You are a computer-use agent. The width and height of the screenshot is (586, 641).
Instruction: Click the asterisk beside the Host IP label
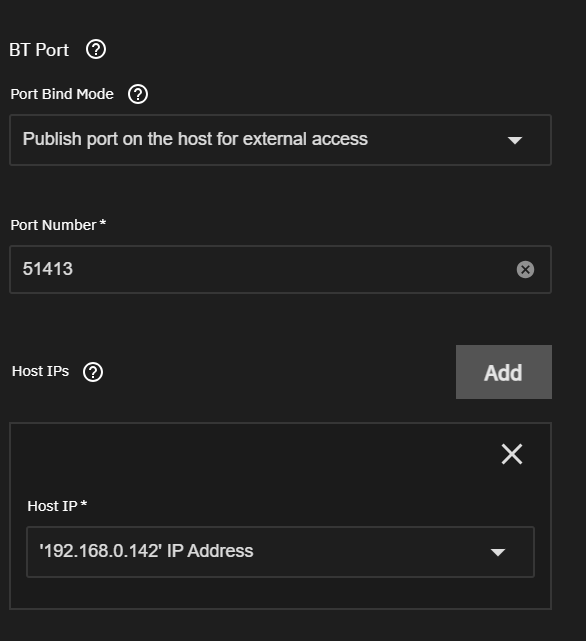pos(84,504)
